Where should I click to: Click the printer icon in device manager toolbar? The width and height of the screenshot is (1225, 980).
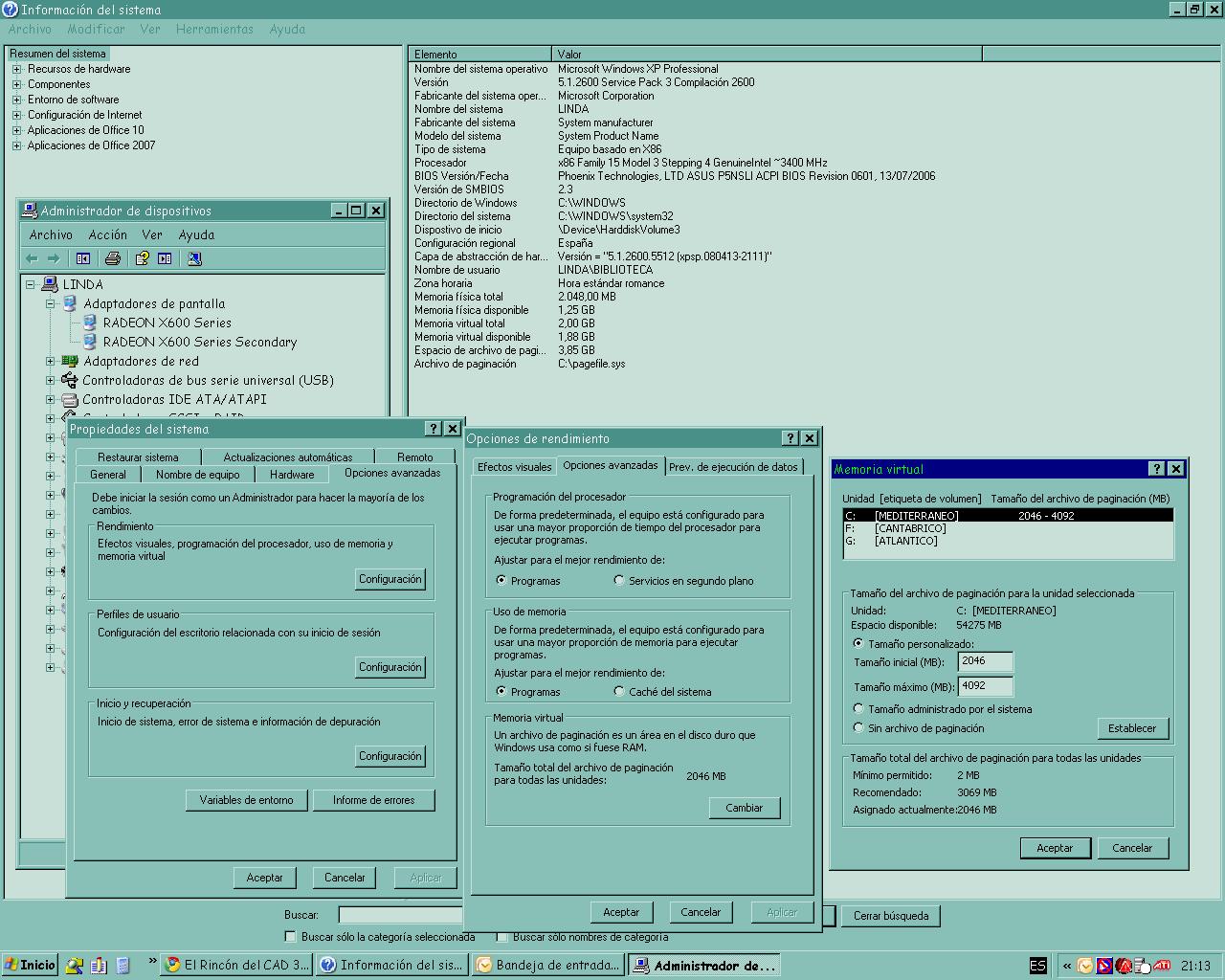pos(113,258)
